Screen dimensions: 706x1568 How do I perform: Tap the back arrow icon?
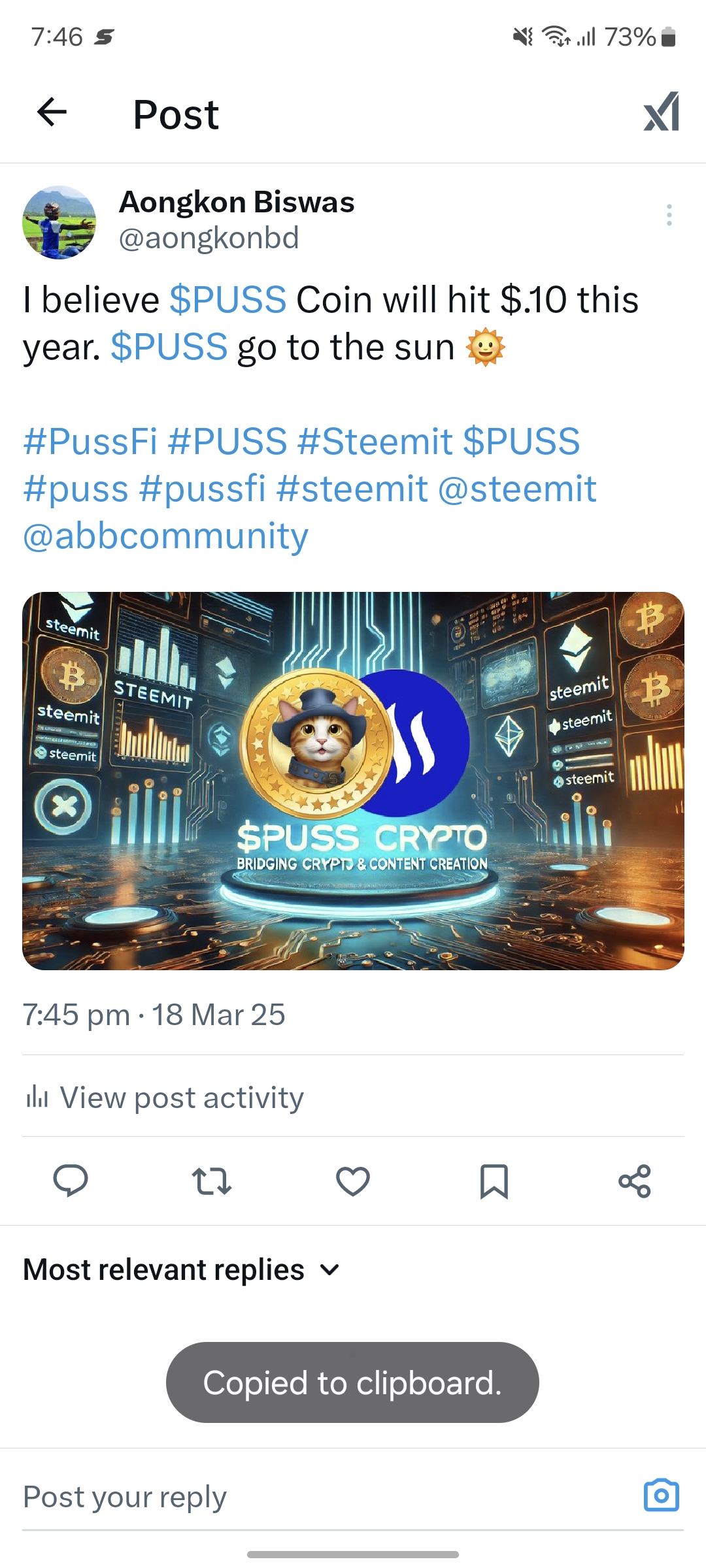point(52,112)
